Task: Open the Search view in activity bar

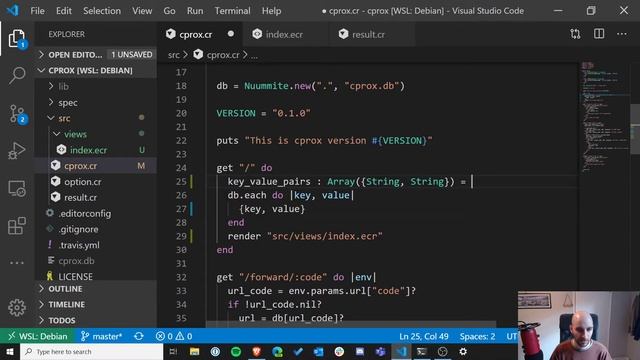Action: [x=17, y=76]
